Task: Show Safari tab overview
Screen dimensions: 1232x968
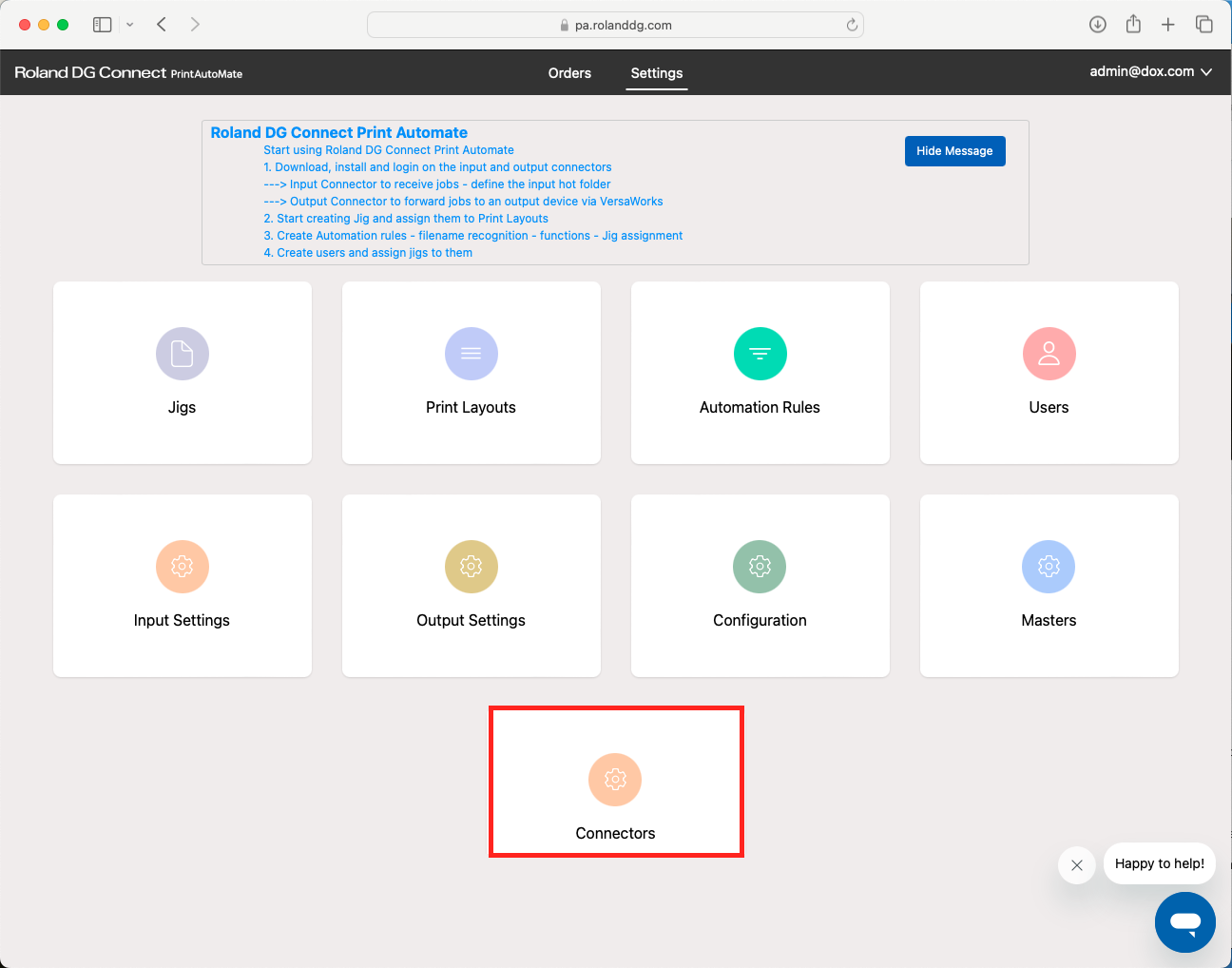Action: click(x=1203, y=25)
